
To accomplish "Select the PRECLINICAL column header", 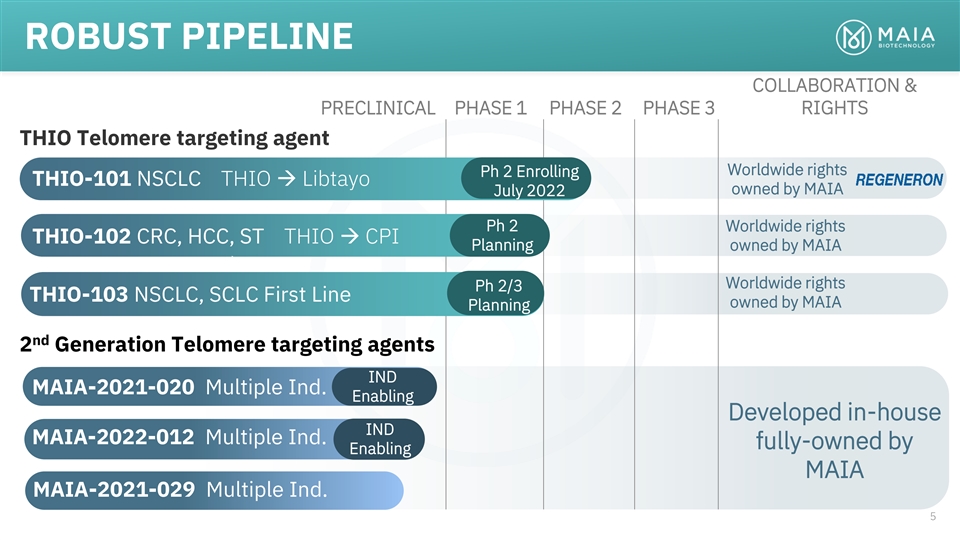I will click(x=377, y=108).
